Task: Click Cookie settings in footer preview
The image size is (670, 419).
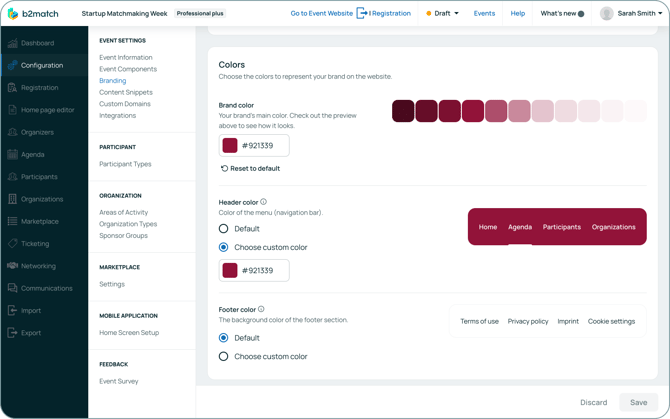Action: click(x=611, y=321)
